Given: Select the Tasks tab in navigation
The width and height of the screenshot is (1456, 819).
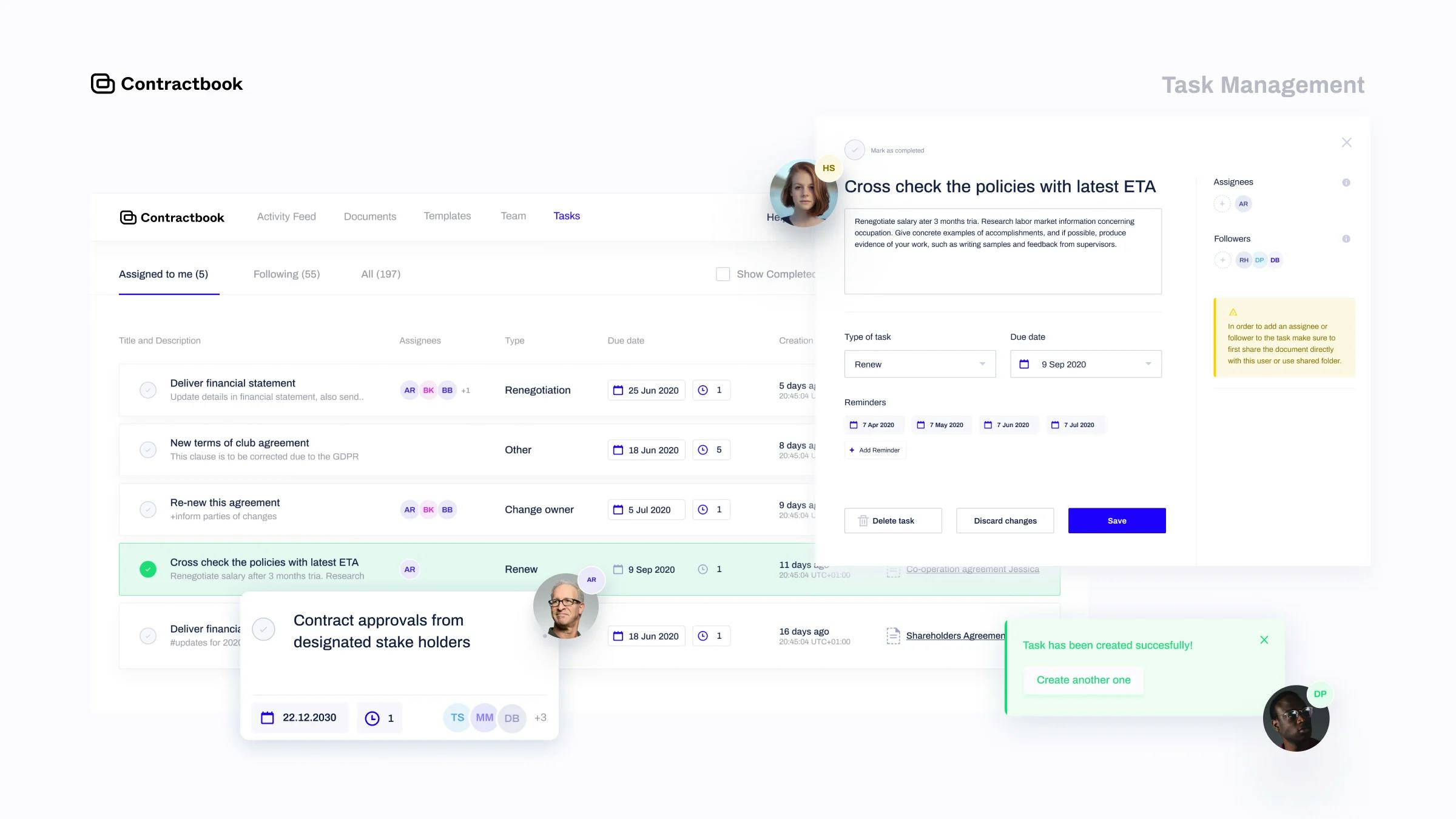Looking at the screenshot, I should click(566, 215).
